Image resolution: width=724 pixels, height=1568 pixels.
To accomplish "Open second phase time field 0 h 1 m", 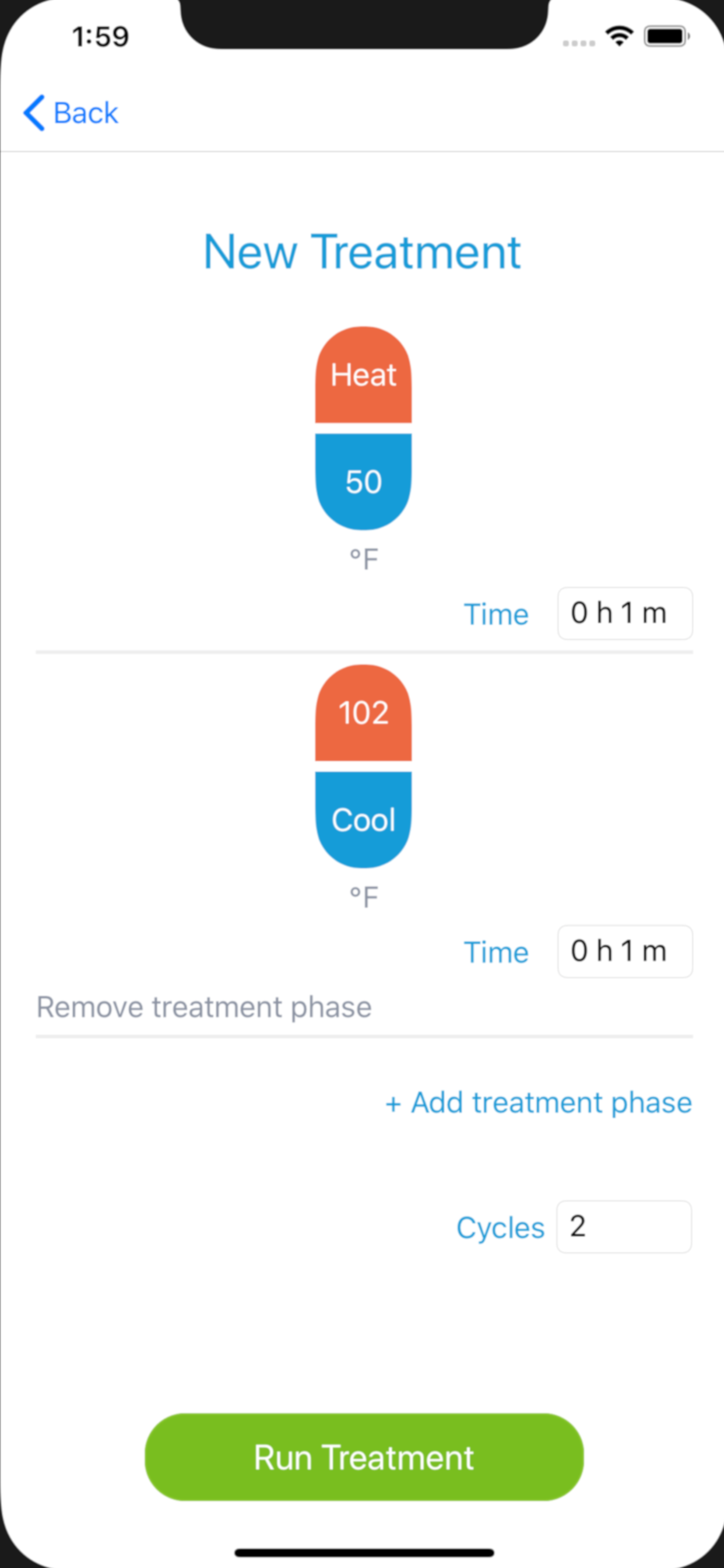I will [x=625, y=951].
